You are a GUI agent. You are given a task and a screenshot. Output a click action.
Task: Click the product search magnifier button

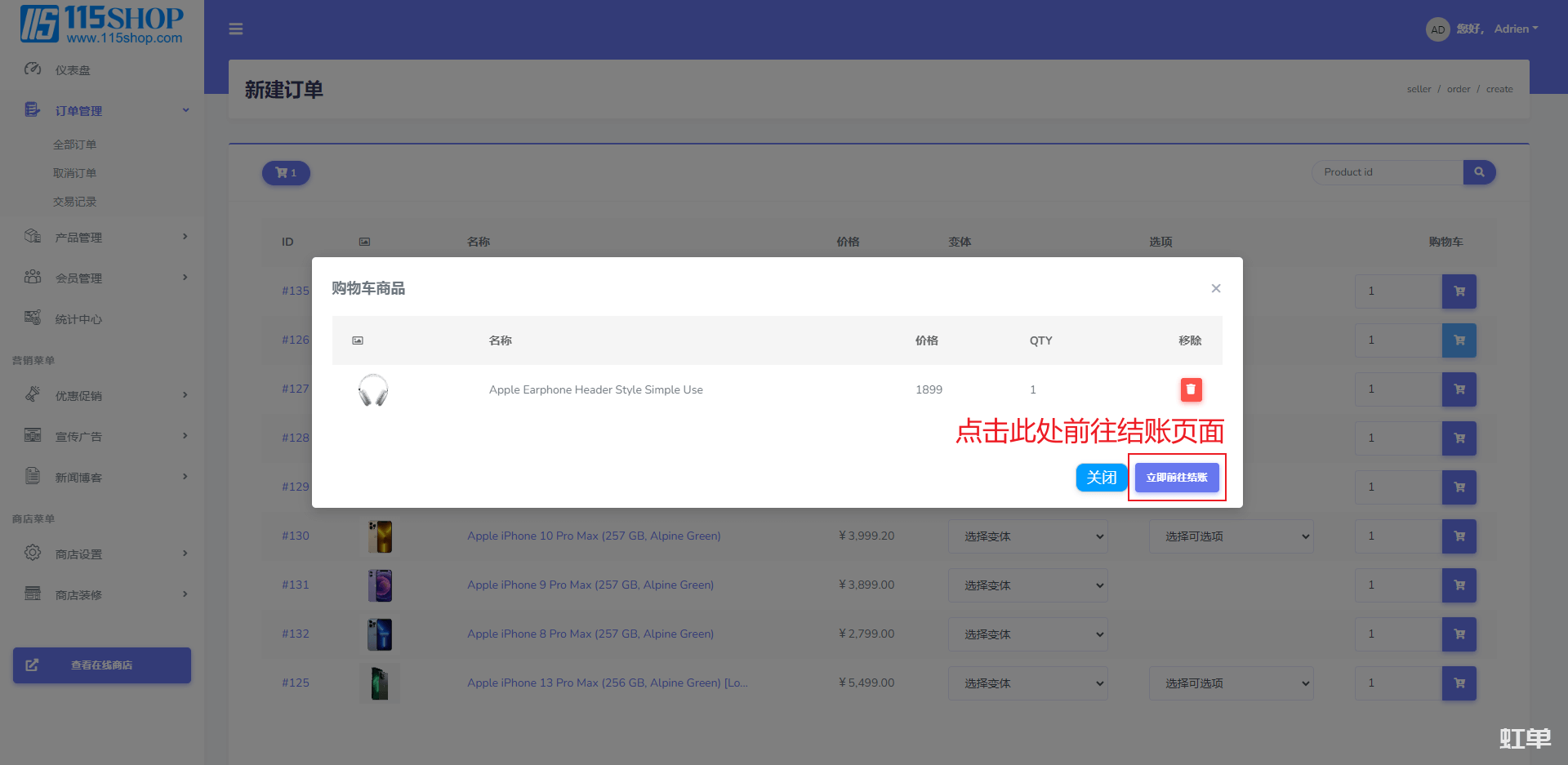click(1479, 172)
